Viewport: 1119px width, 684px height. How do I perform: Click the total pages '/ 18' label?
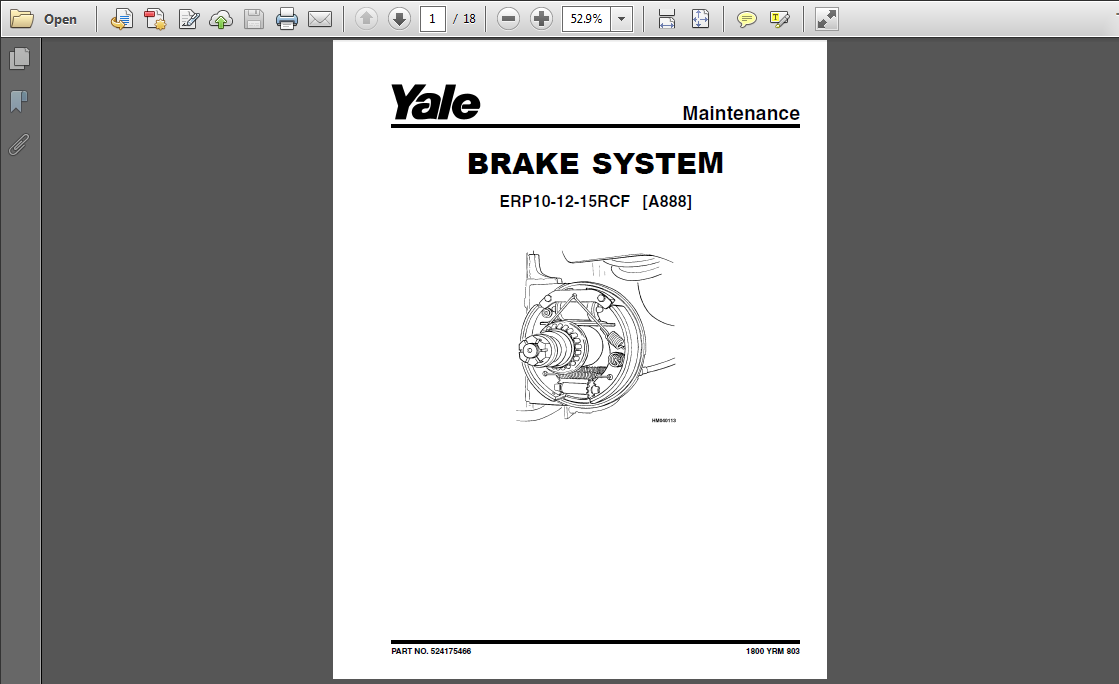pos(465,19)
